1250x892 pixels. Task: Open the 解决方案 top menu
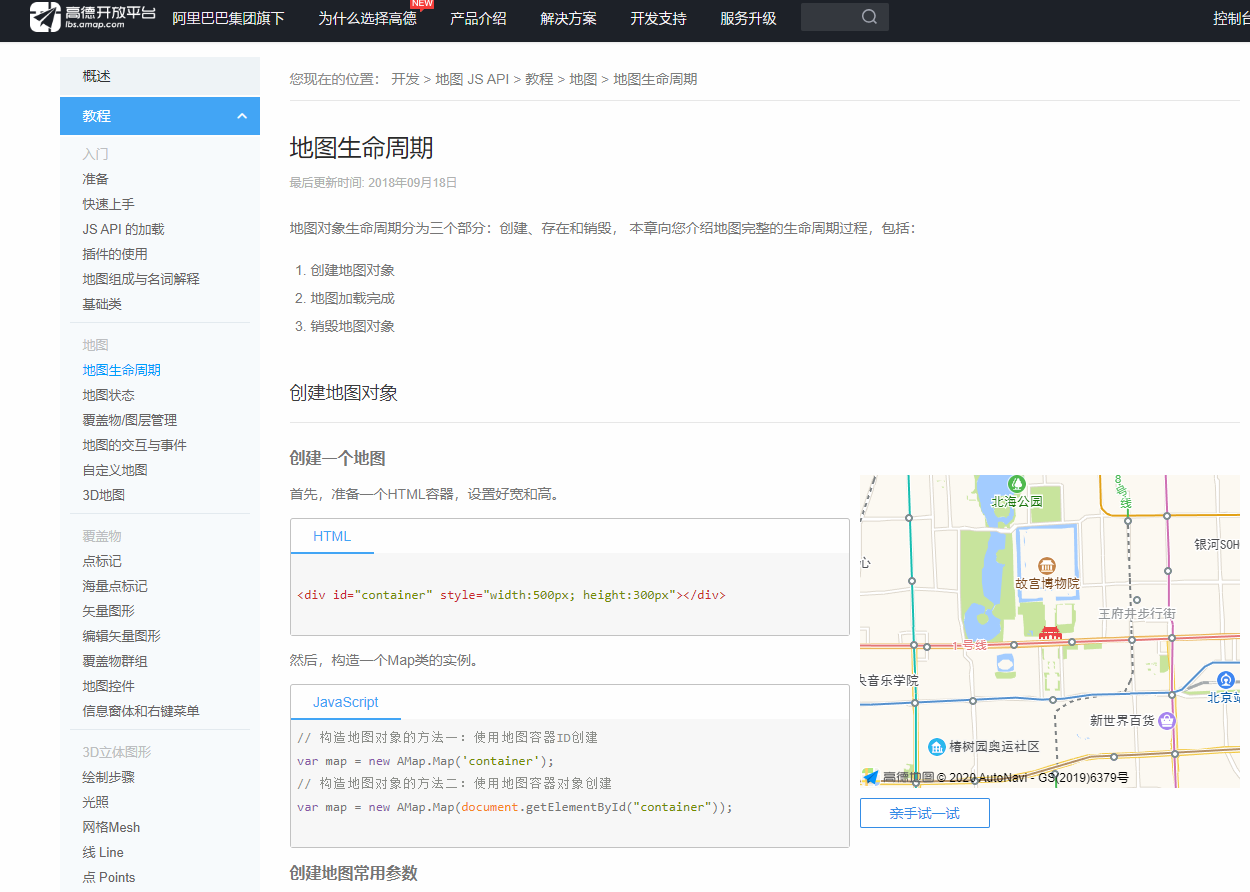point(568,18)
